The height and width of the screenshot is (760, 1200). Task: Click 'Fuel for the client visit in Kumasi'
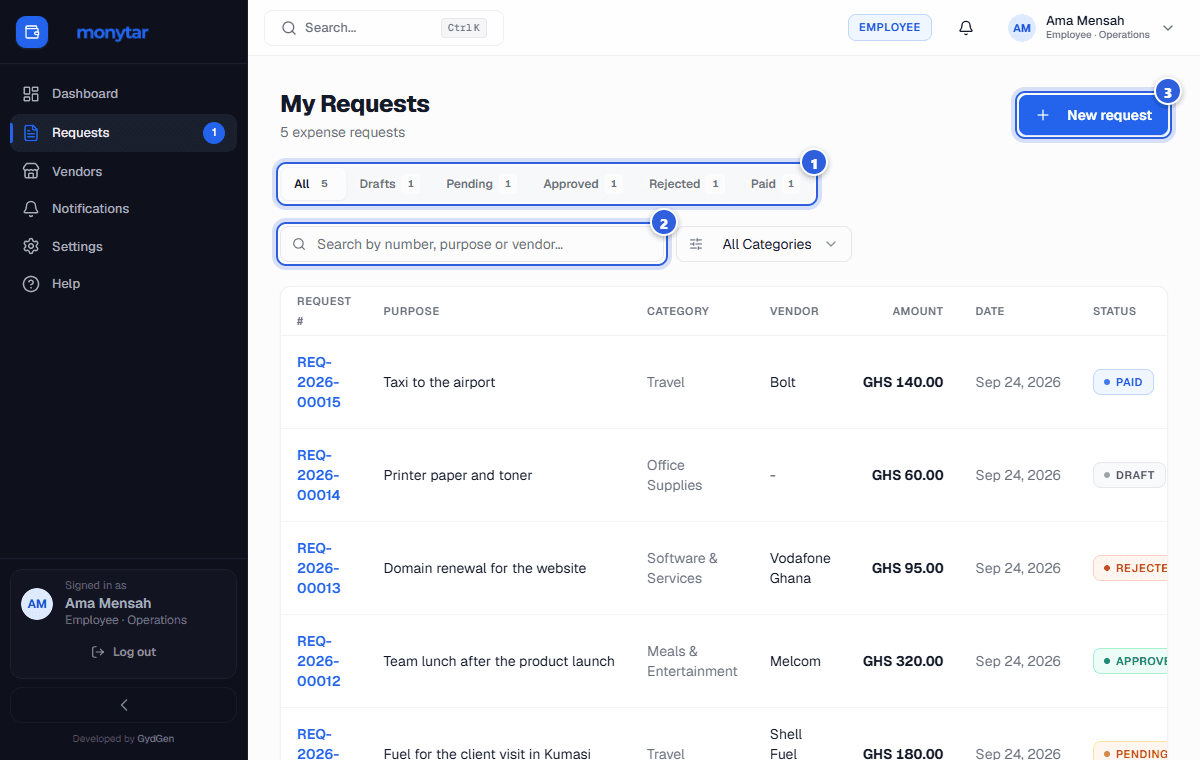click(487, 754)
